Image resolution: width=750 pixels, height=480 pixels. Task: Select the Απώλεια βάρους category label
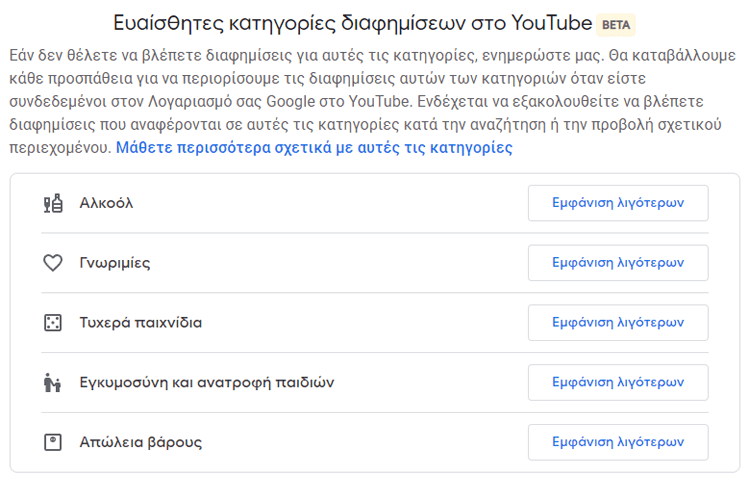(141, 442)
